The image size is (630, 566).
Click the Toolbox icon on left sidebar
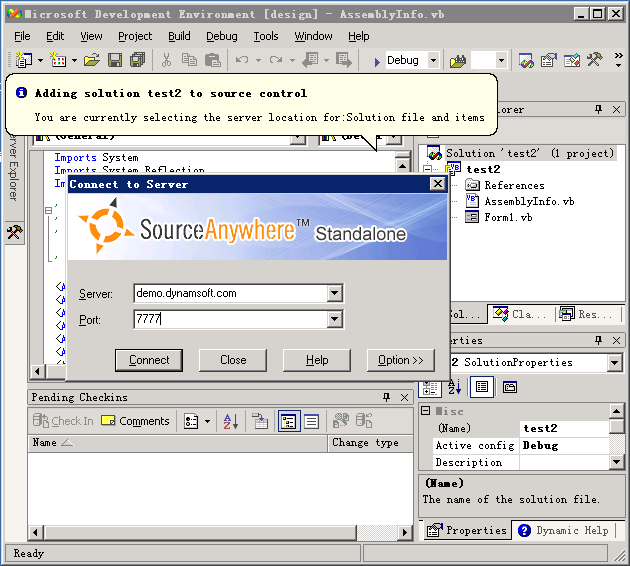(14, 232)
